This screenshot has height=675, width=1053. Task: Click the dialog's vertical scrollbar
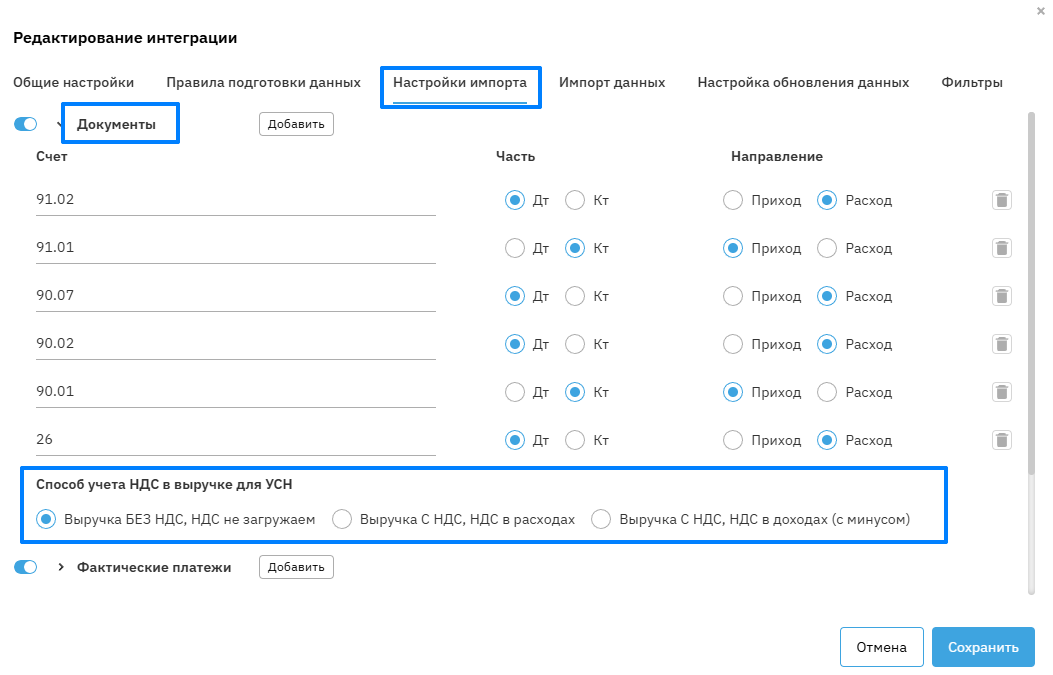pyautogui.click(x=1032, y=300)
